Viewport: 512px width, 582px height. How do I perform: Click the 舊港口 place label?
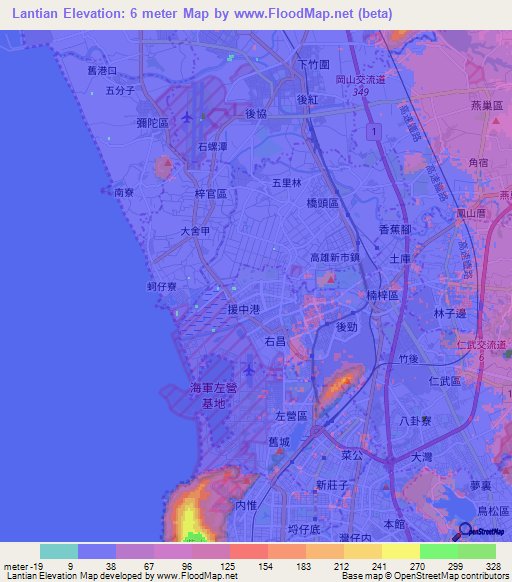tap(102, 70)
